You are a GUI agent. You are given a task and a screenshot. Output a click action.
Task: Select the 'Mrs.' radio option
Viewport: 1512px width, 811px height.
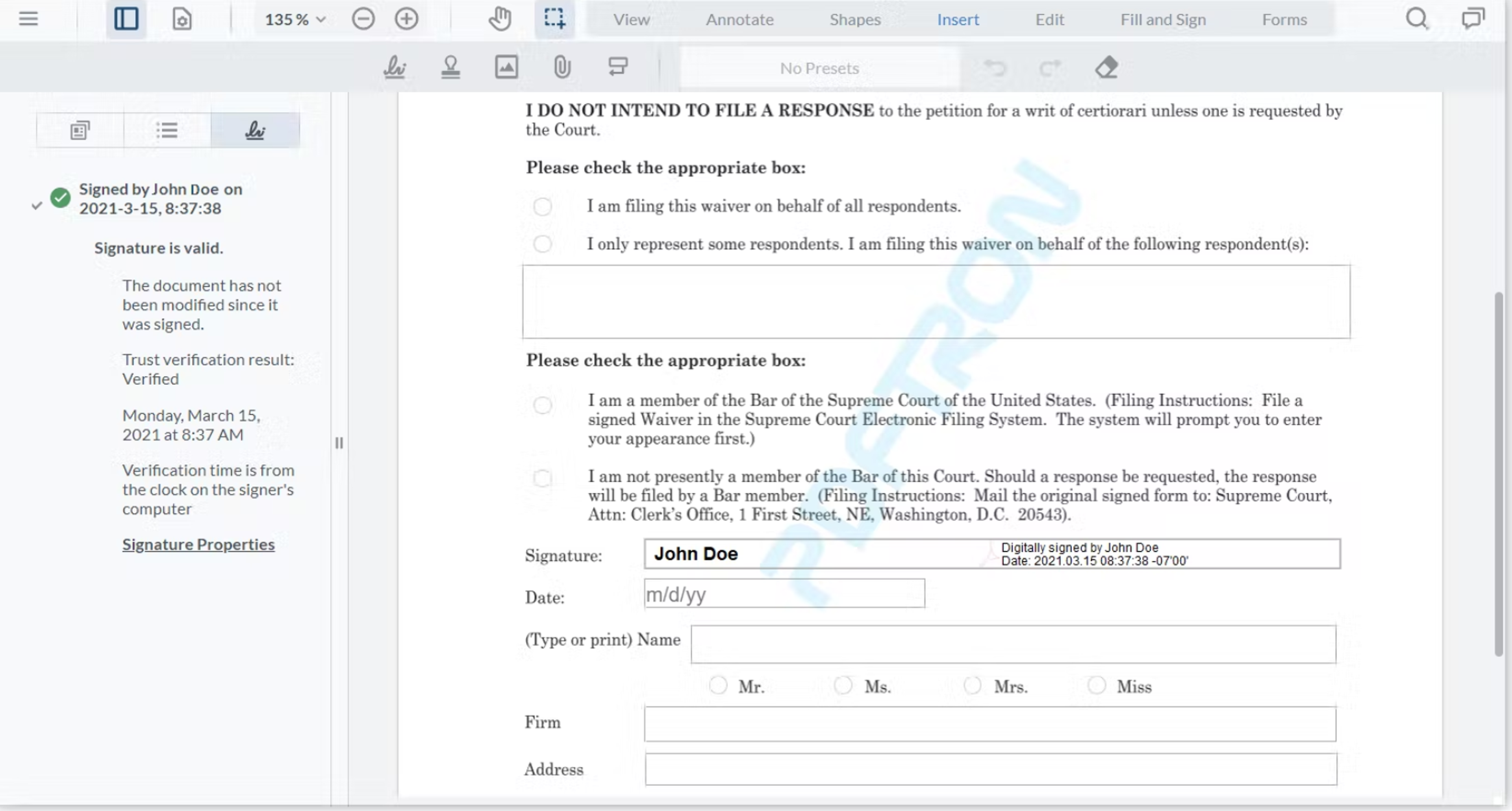pos(972,685)
